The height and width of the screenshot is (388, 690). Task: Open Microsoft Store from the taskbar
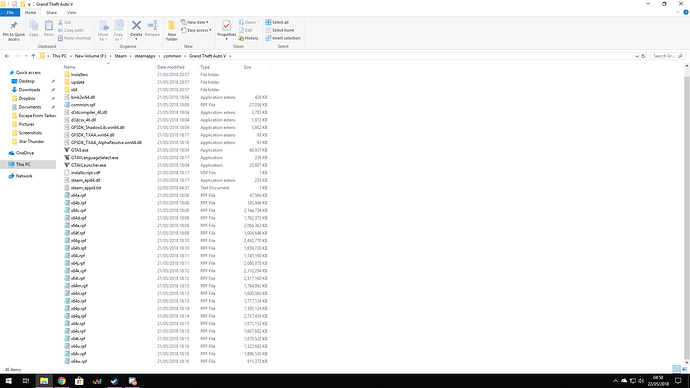click(x=79, y=381)
